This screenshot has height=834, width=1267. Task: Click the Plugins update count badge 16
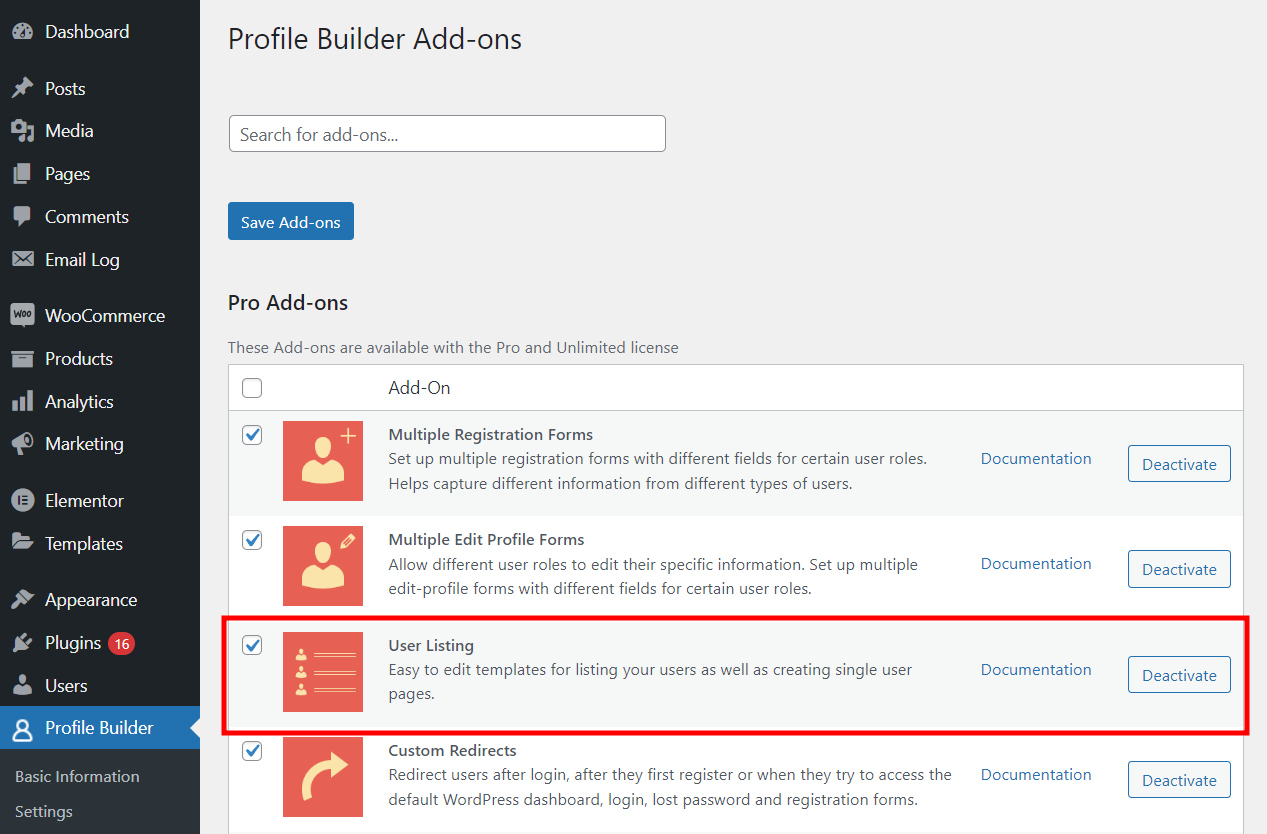[x=122, y=644]
